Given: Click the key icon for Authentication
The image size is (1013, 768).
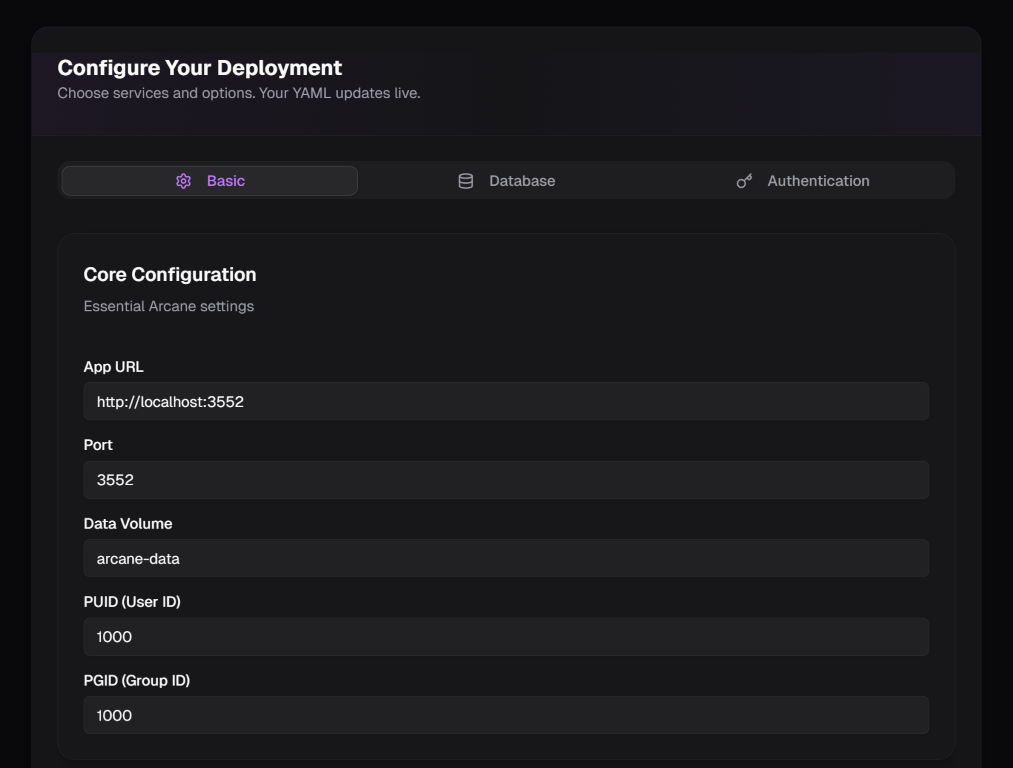Looking at the screenshot, I should (x=744, y=181).
